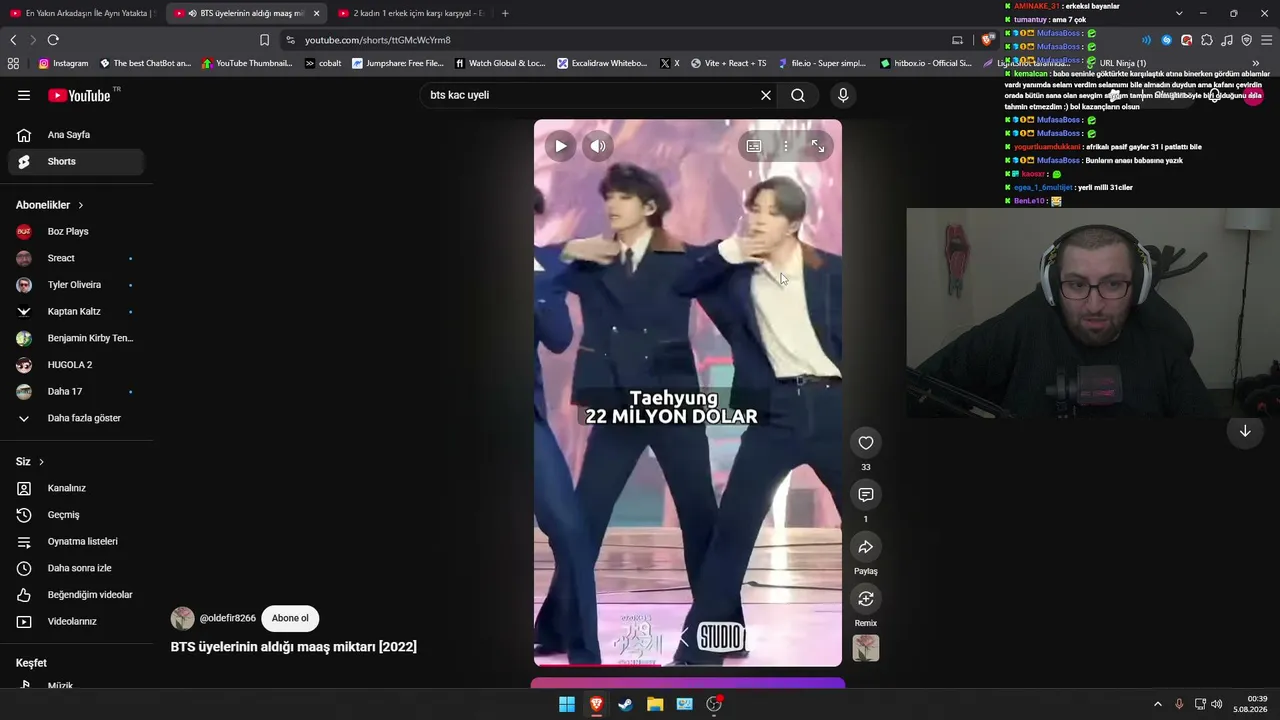Play the Shorts video
The height and width of the screenshot is (720, 1280).
(x=560, y=146)
